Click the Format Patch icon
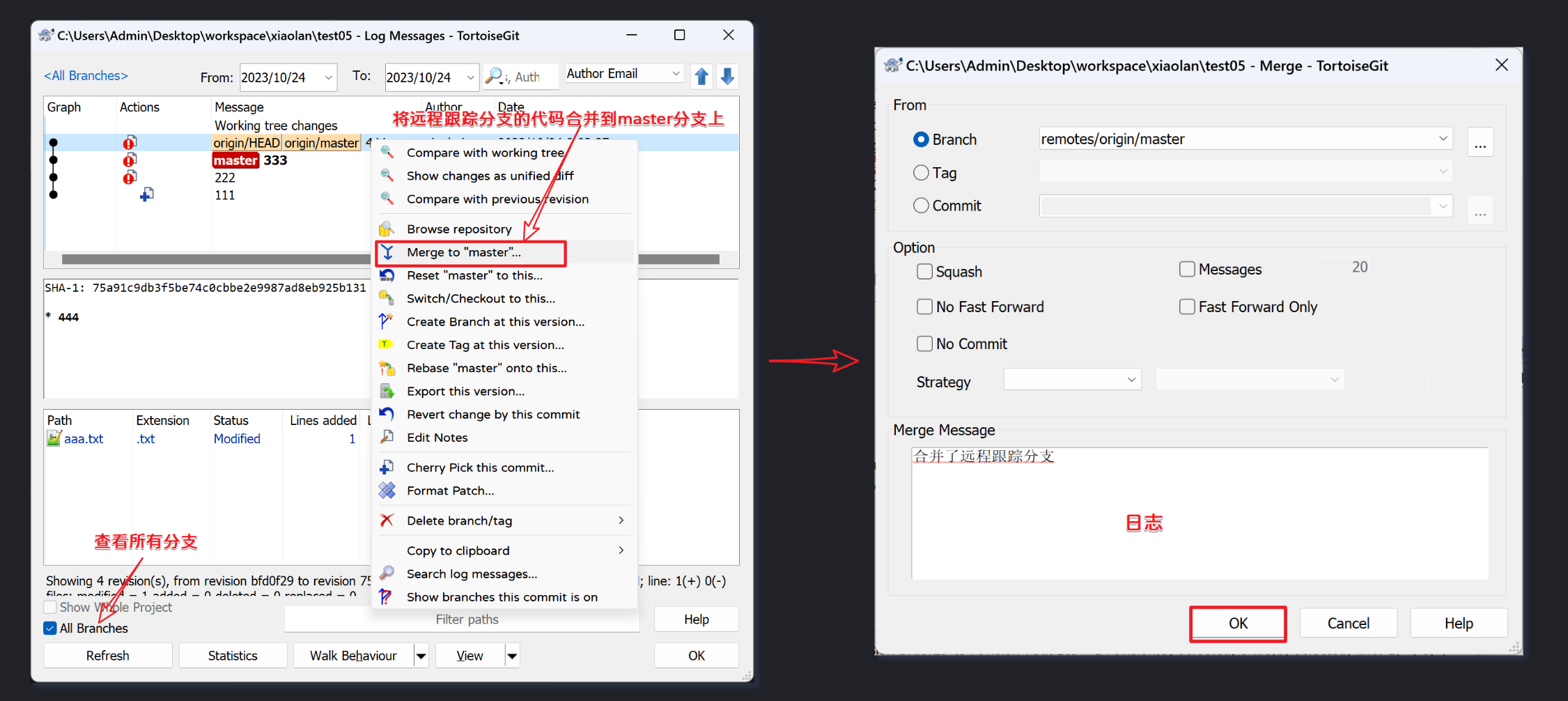 (x=387, y=491)
